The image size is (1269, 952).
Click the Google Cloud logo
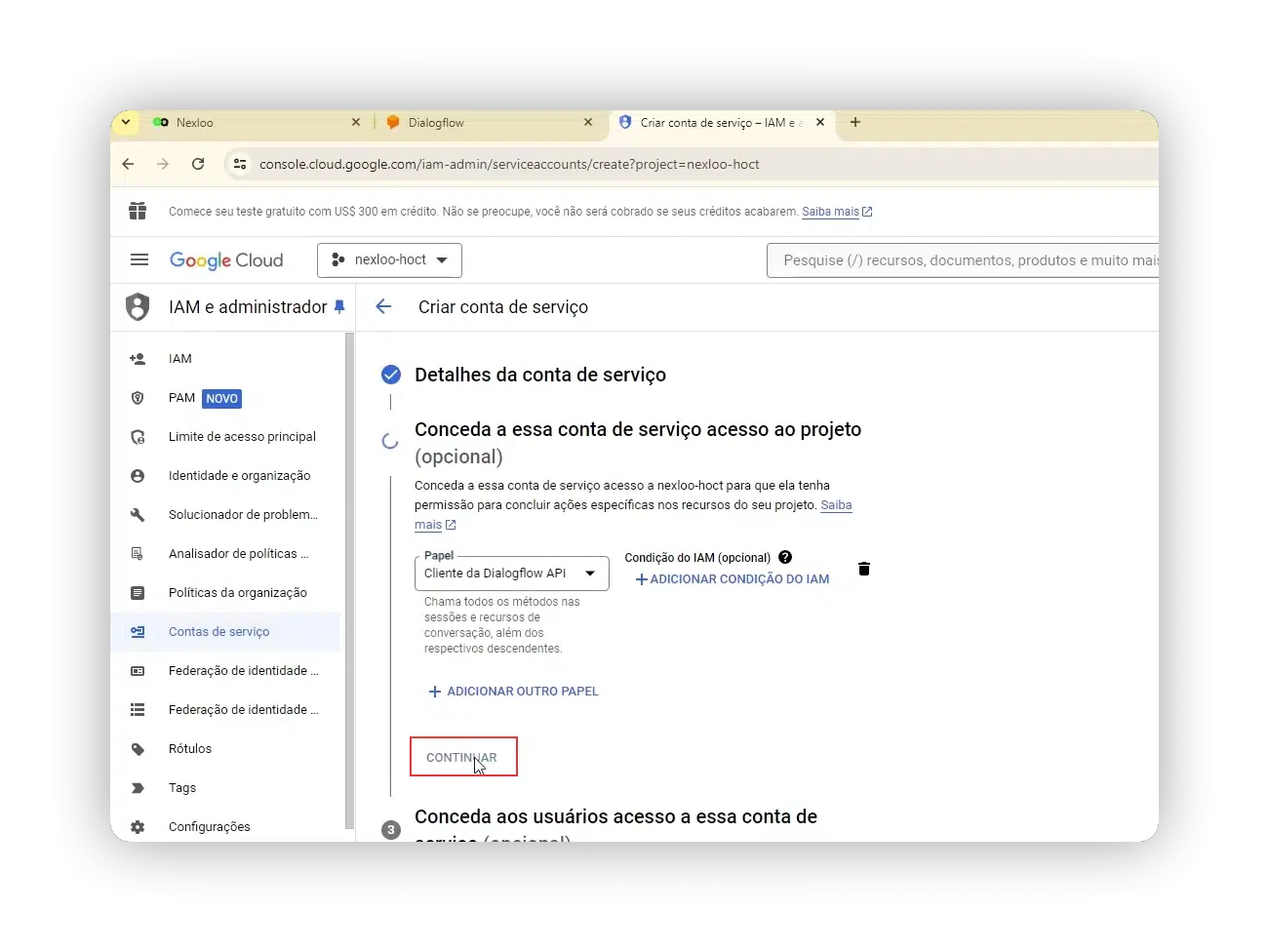click(x=226, y=260)
